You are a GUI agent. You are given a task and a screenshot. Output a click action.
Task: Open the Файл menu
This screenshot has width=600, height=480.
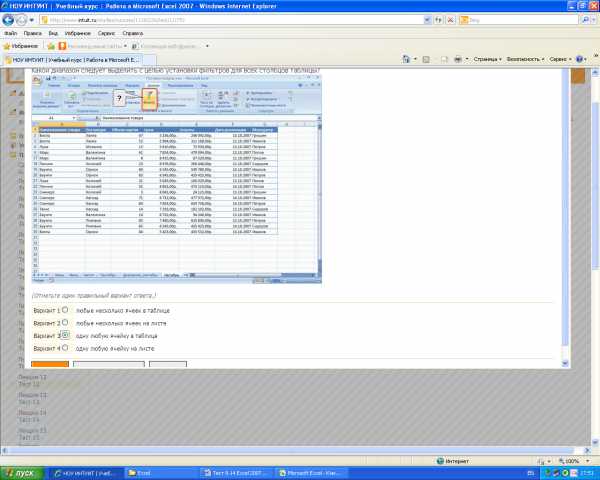click(11, 34)
